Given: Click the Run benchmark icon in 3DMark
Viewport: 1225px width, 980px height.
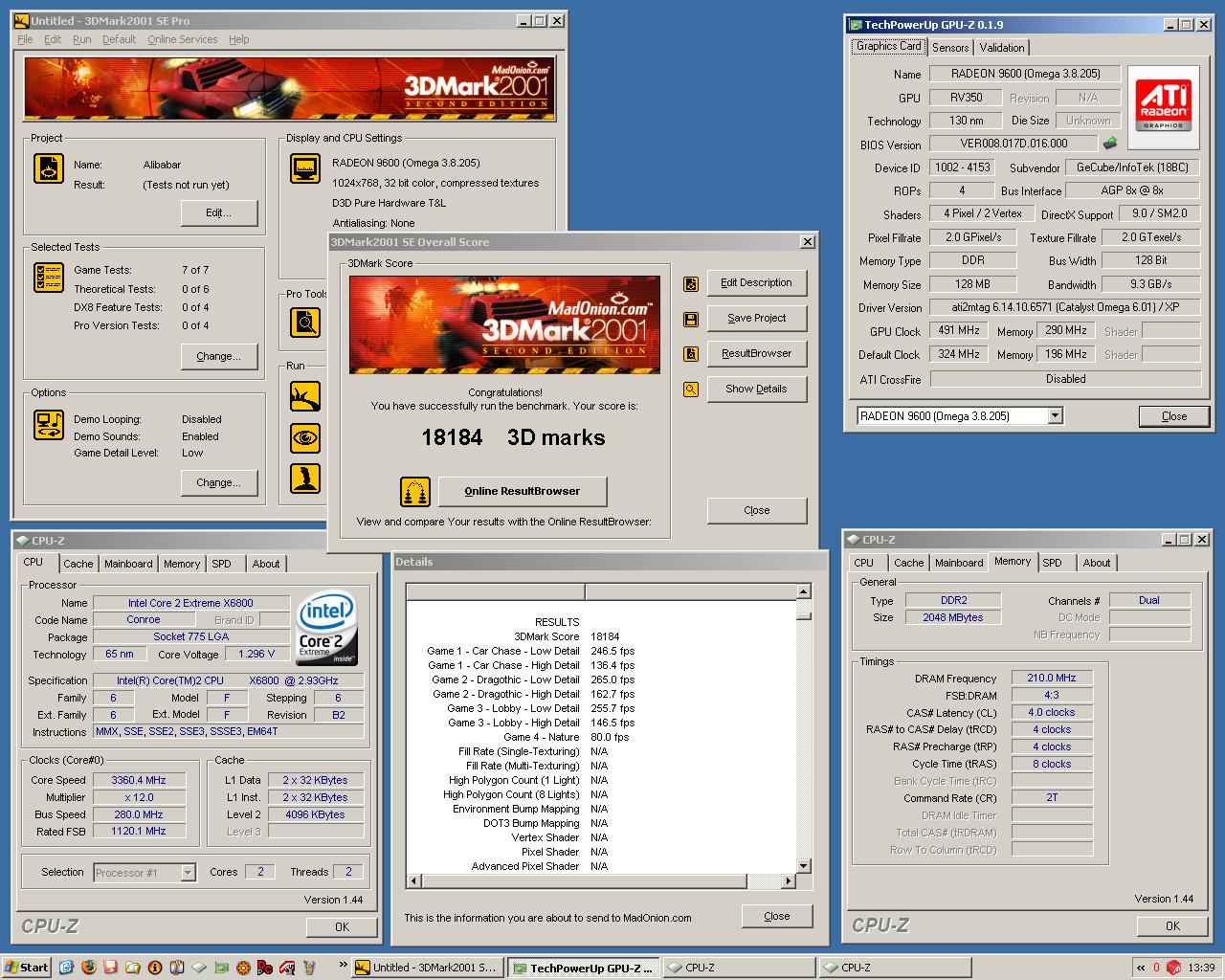Looking at the screenshot, I should (305, 394).
